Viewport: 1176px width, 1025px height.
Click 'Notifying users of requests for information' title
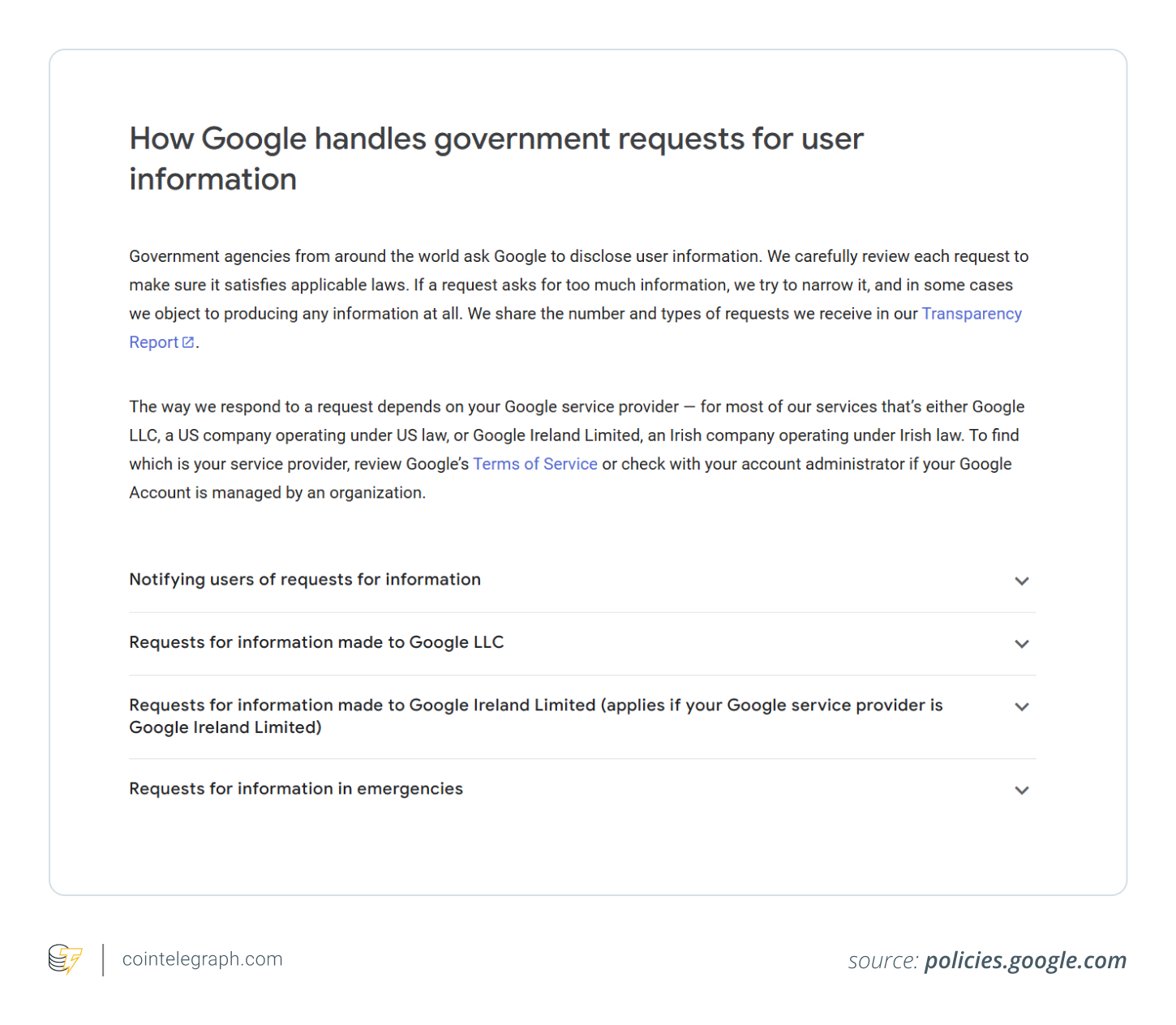[x=305, y=580]
